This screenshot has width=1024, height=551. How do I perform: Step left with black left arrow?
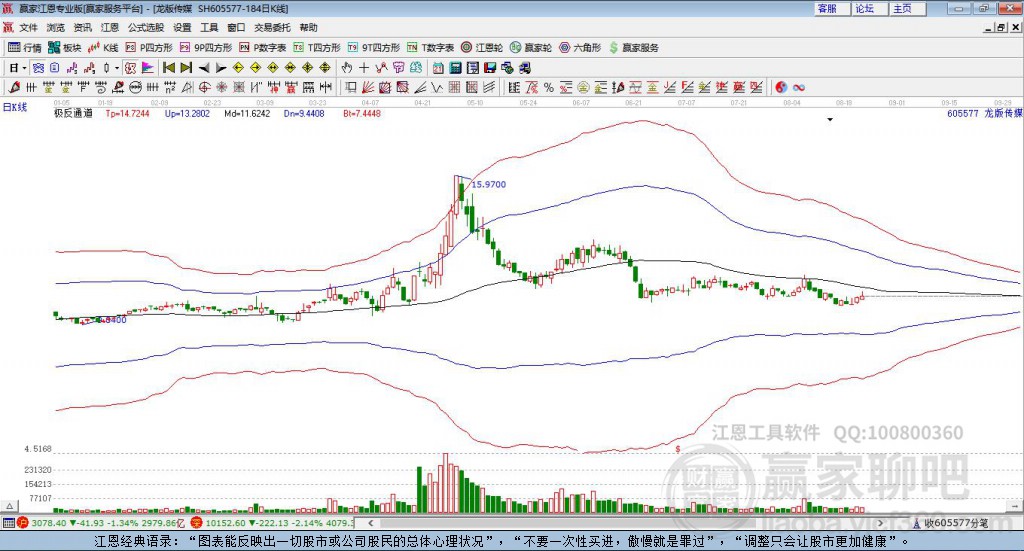coord(204,68)
